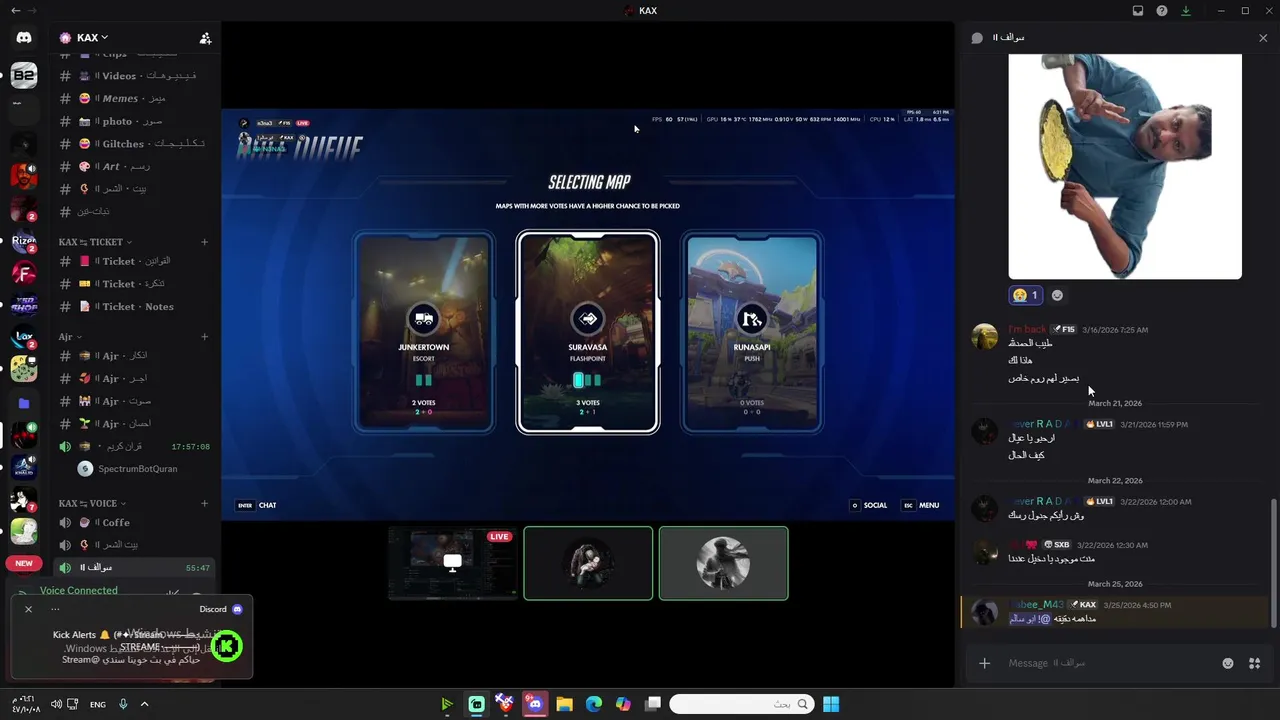
Task: Open the Lax server icon
Action: [x=24, y=338]
